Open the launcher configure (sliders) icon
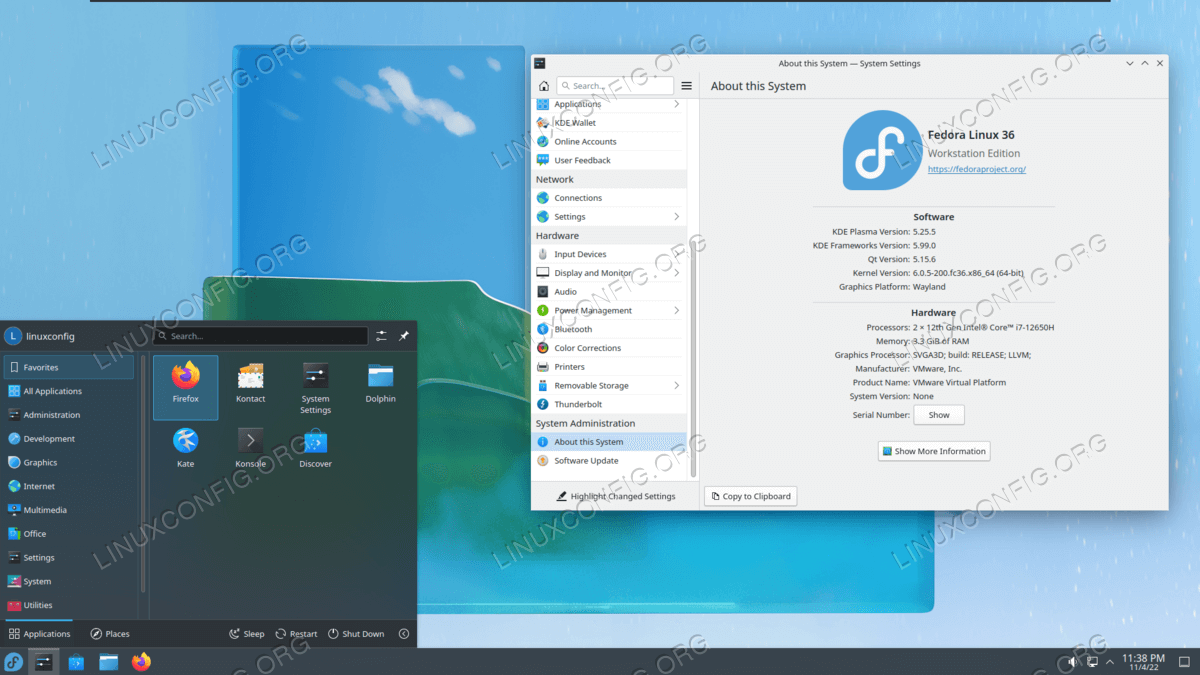The height and width of the screenshot is (675, 1200). pos(381,336)
